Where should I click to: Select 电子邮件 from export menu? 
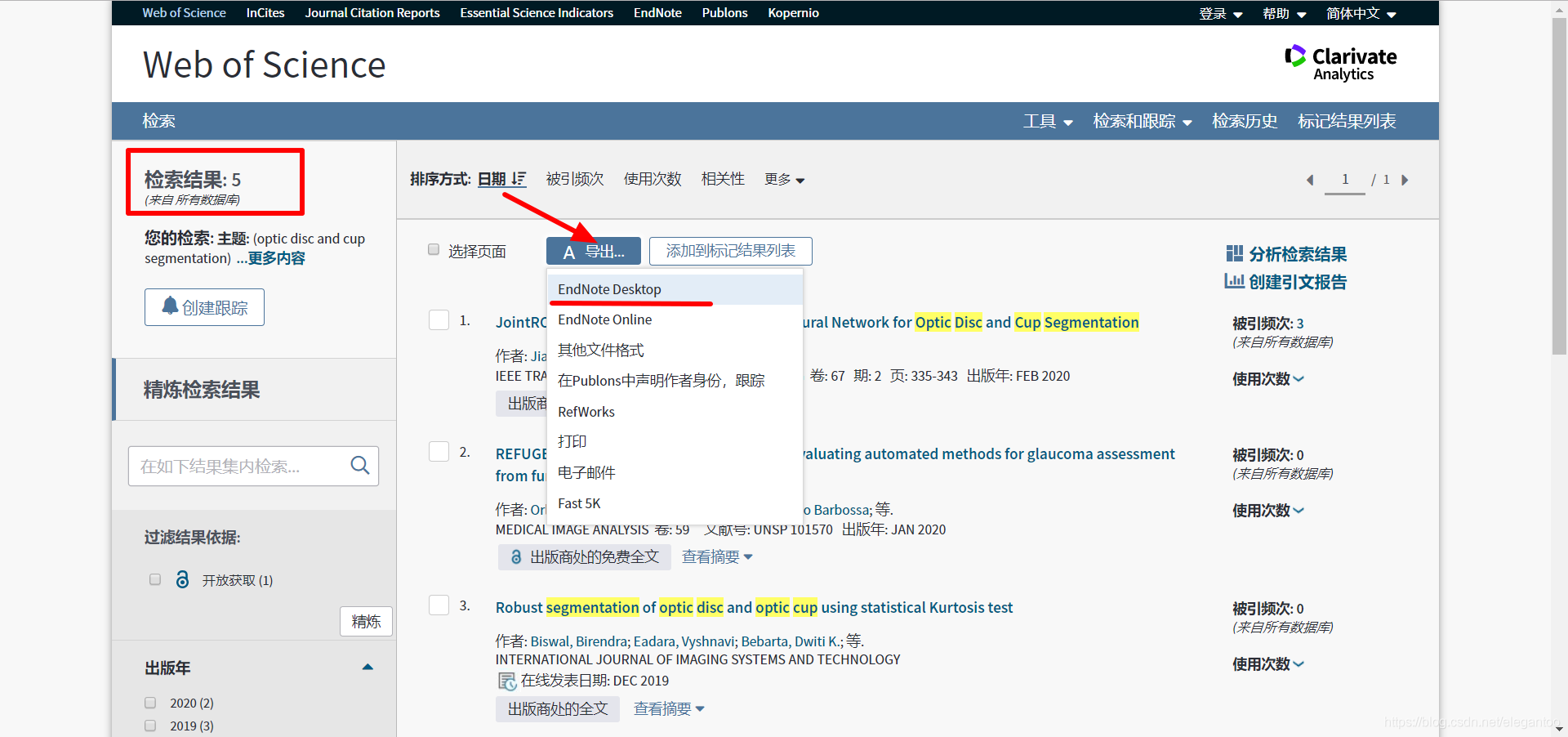(675, 472)
